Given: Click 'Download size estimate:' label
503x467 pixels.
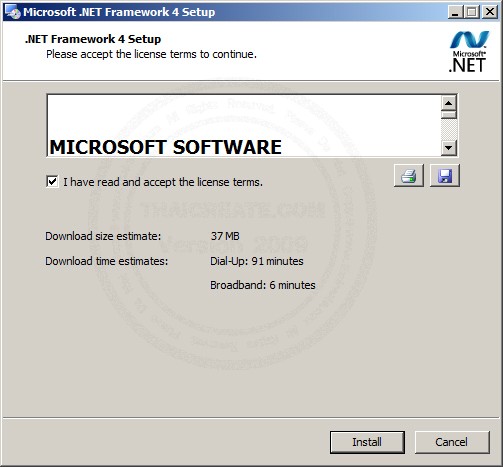Looking at the screenshot, I should (x=103, y=236).
